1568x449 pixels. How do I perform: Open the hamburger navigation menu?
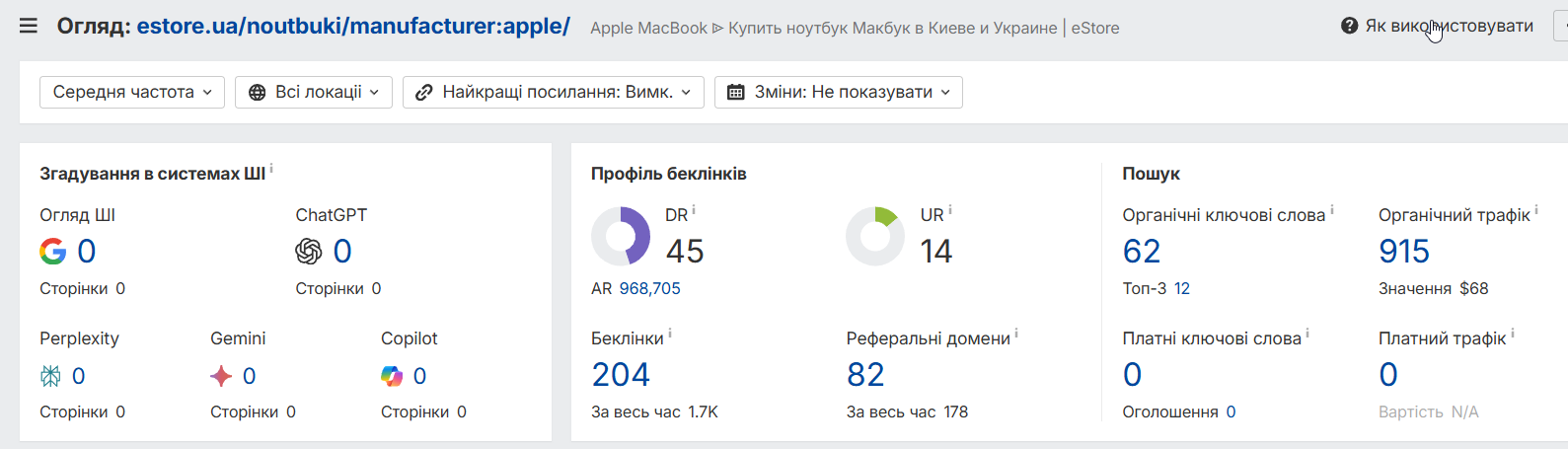(x=29, y=26)
